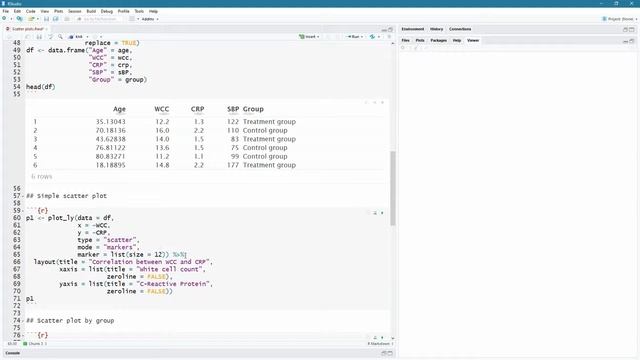Click the Age column header in output table
640x360 pixels.
(x=119, y=109)
